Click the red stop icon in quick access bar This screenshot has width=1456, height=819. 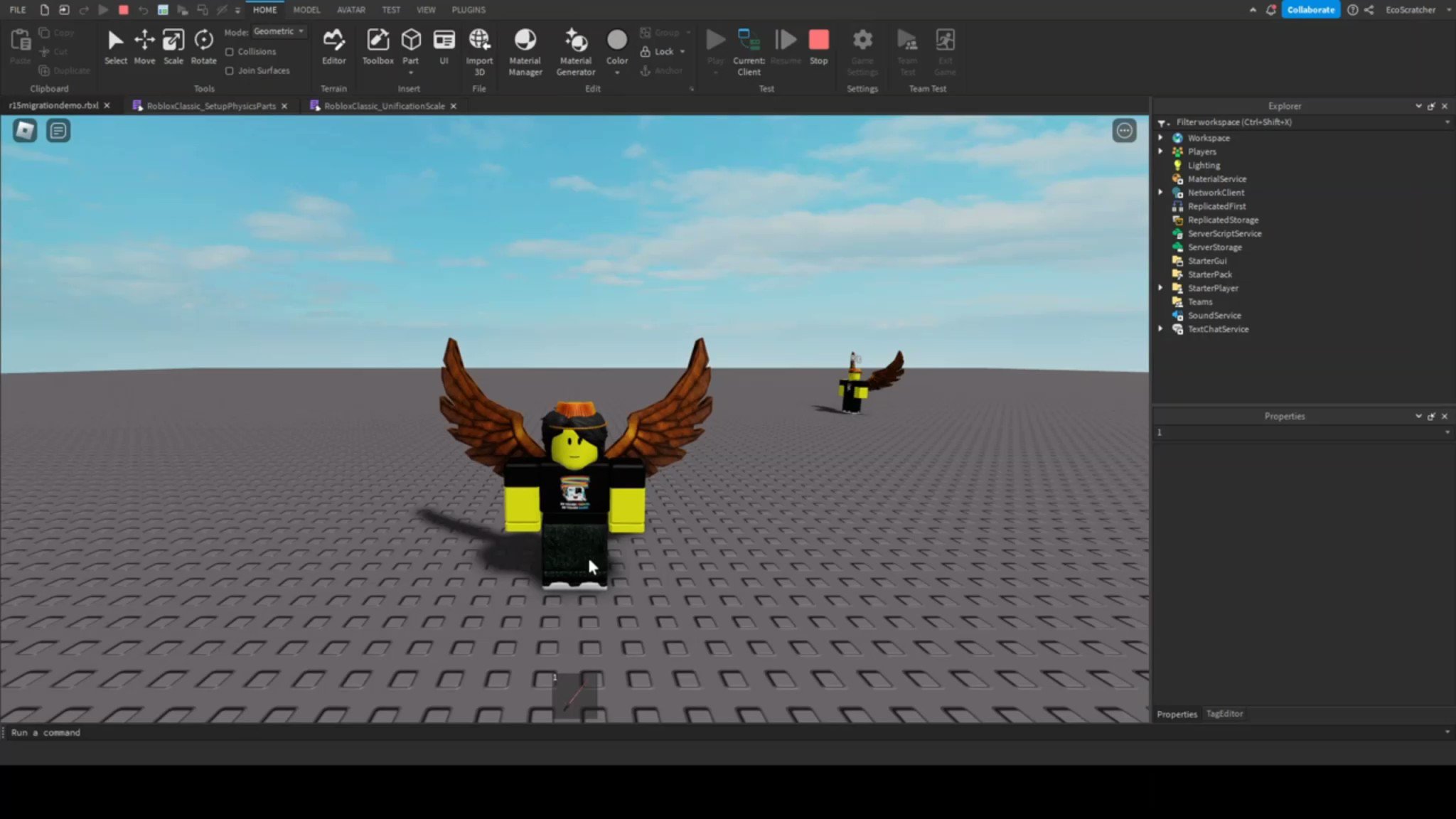(123, 10)
